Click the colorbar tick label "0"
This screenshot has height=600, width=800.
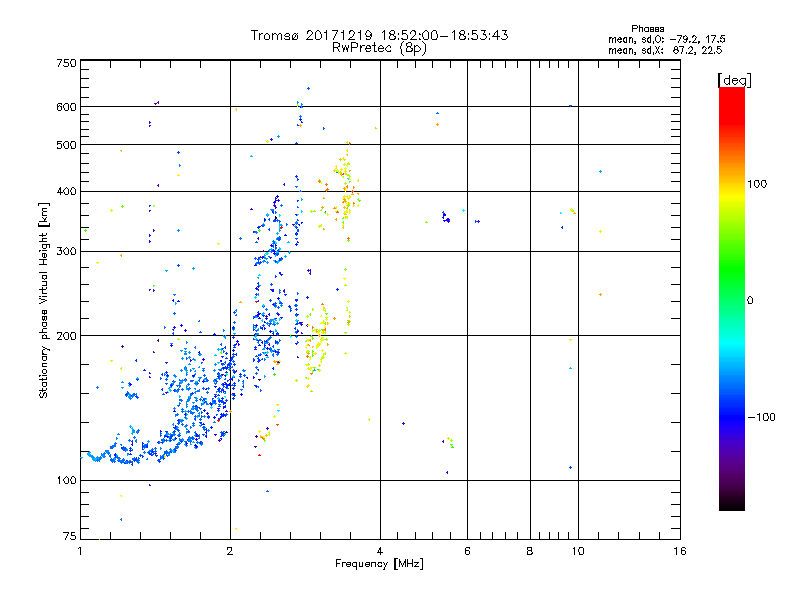click(750, 301)
